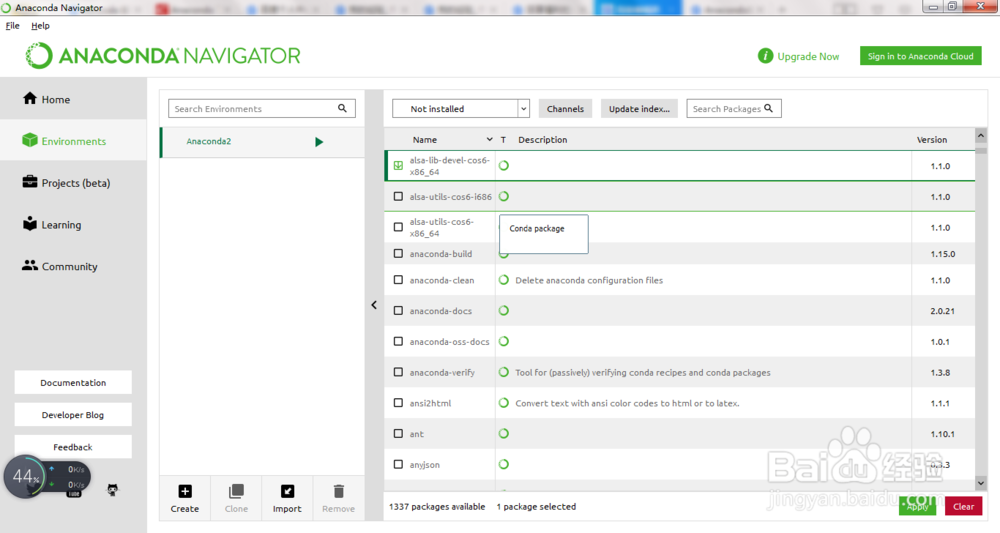Click the Description column header
The height and width of the screenshot is (533, 1000).
(542, 140)
